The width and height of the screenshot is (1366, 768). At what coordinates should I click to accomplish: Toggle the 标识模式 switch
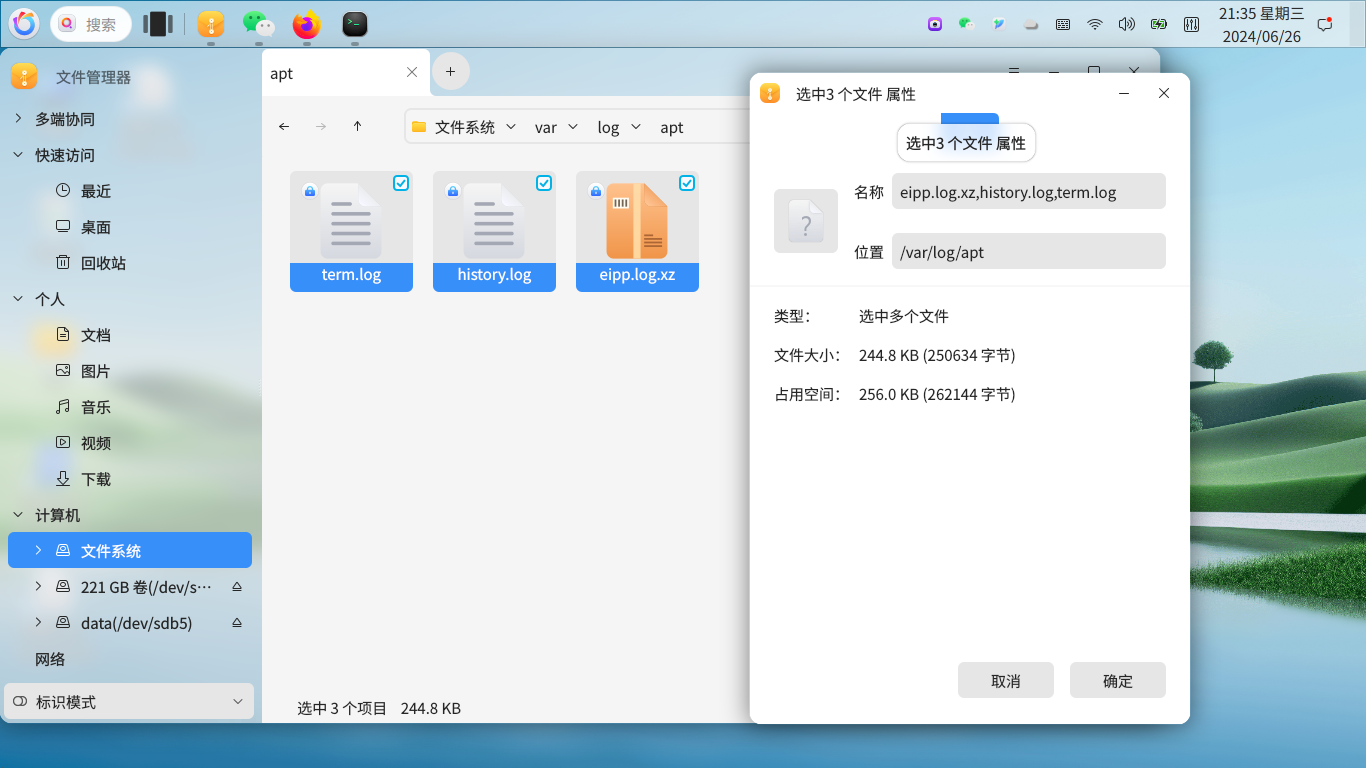pos(20,702)
